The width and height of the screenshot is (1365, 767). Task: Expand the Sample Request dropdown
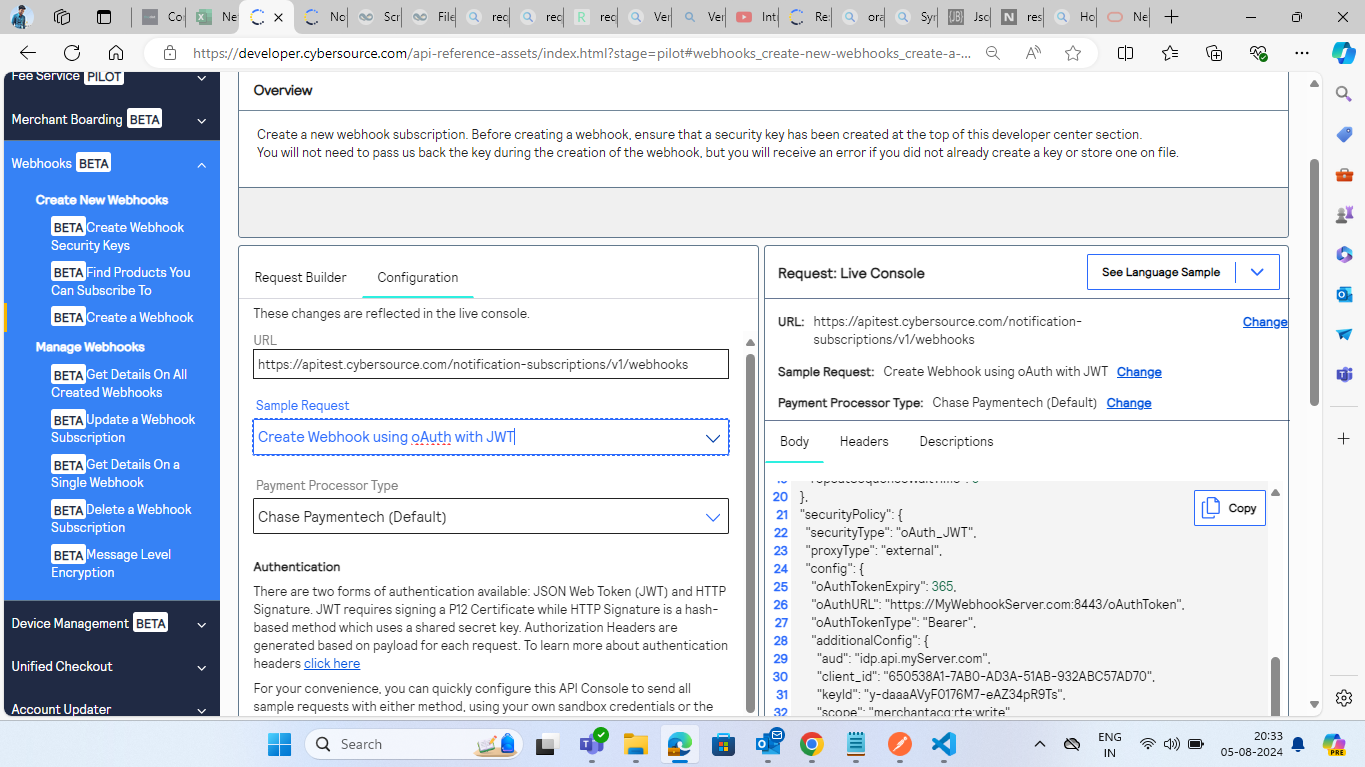coord(490,437)
